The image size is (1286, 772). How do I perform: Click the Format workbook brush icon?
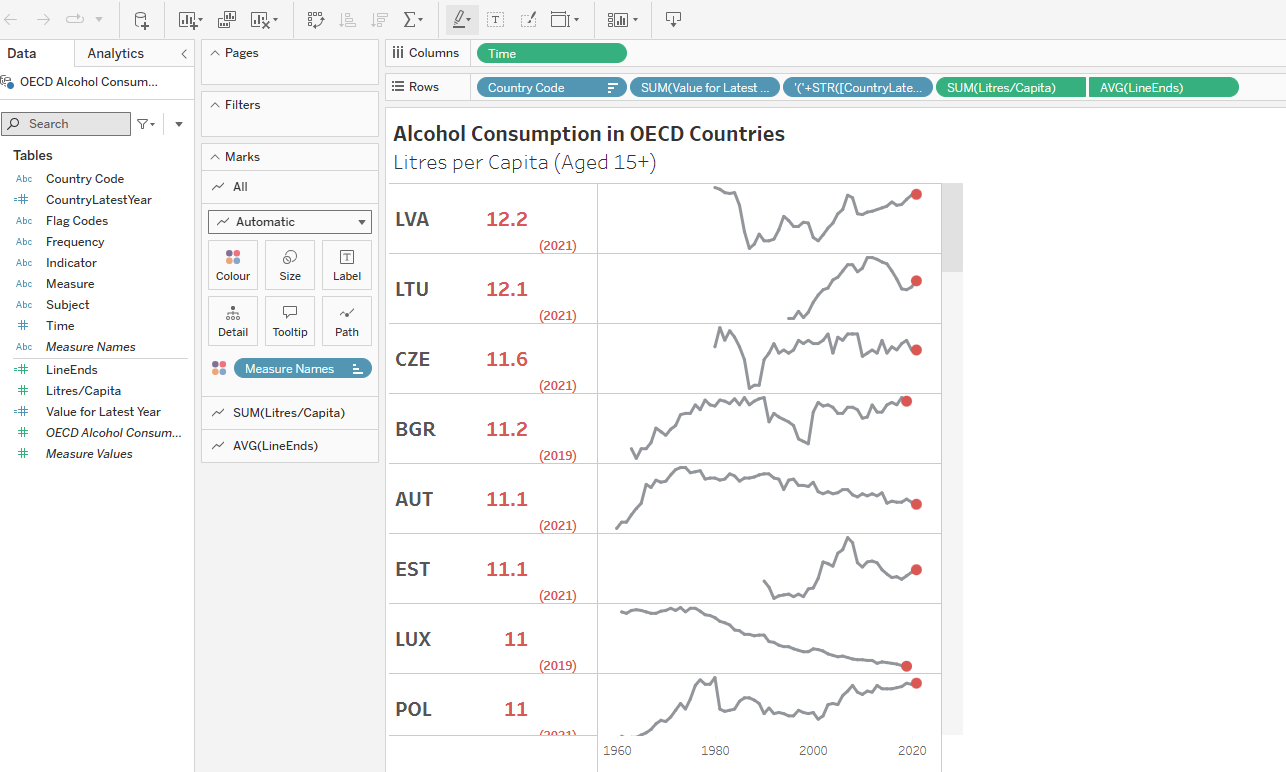pyautogui.click(x=529, y=19)
